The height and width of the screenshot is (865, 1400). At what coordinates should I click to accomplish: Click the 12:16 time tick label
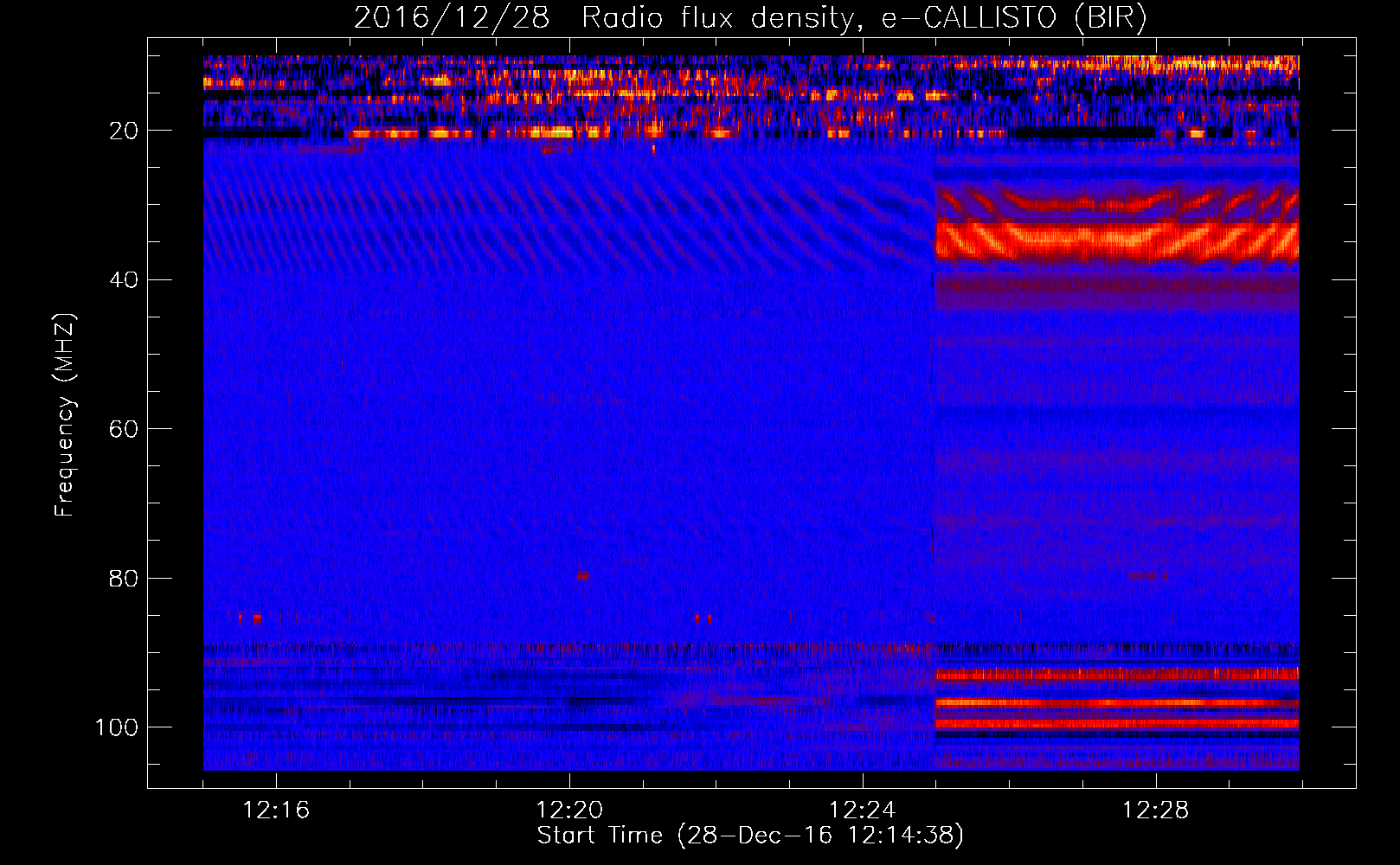click(x=276, y=811)
